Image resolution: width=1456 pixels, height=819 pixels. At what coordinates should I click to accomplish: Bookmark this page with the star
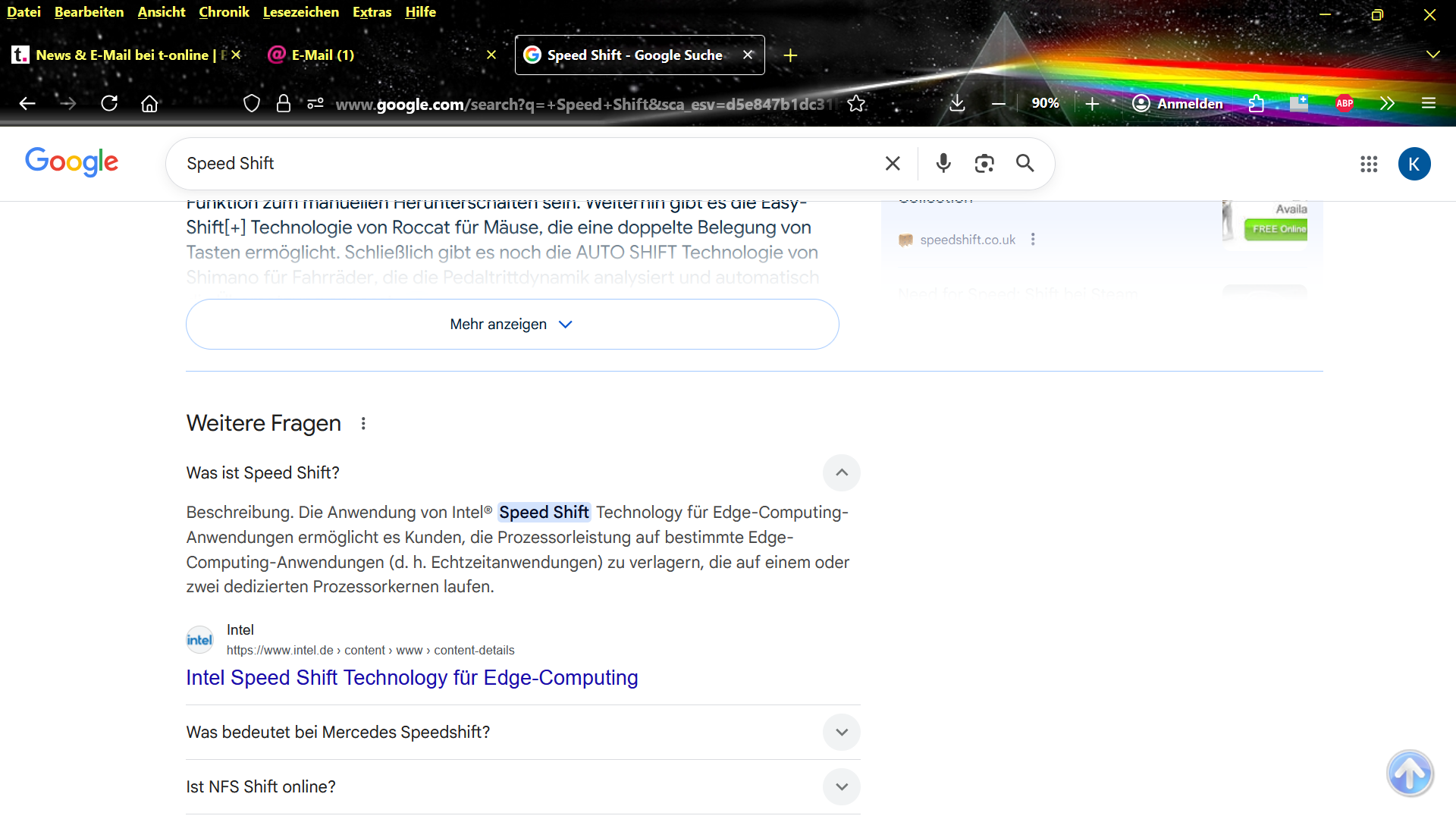[856, 104]
